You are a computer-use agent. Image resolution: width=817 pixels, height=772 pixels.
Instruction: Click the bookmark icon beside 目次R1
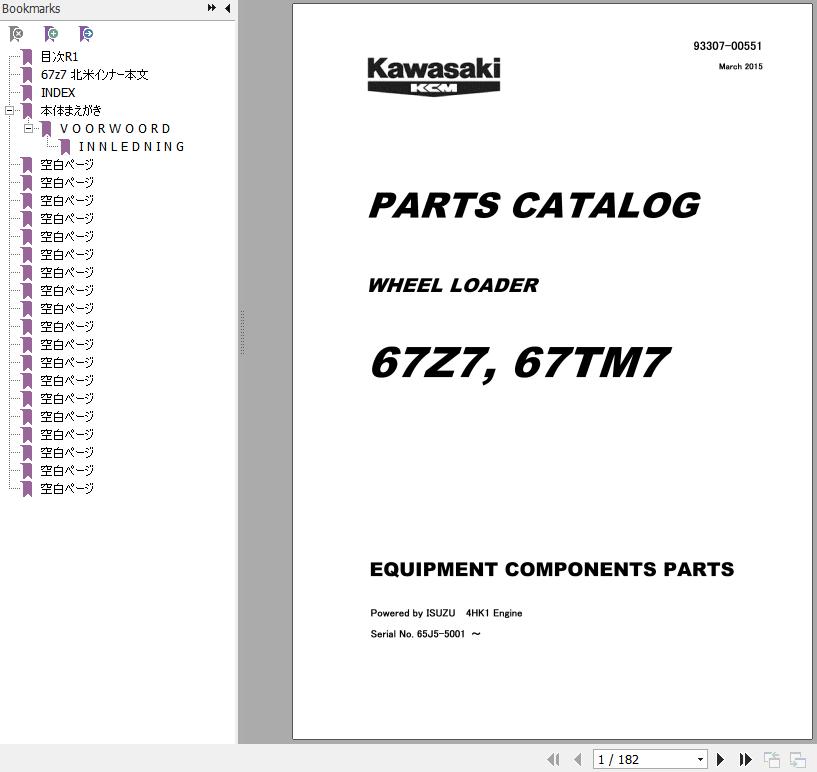click(x=28, y=57)
